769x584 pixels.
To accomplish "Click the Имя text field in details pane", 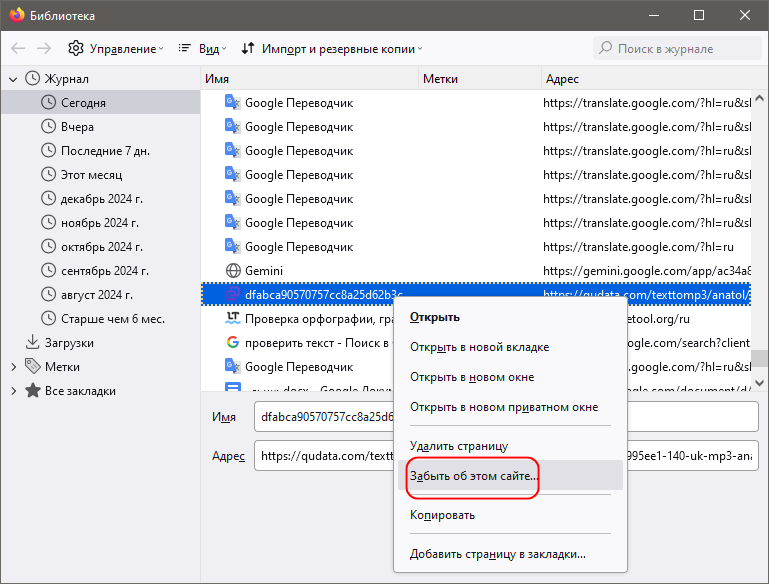I will click(x=506, y=416).
